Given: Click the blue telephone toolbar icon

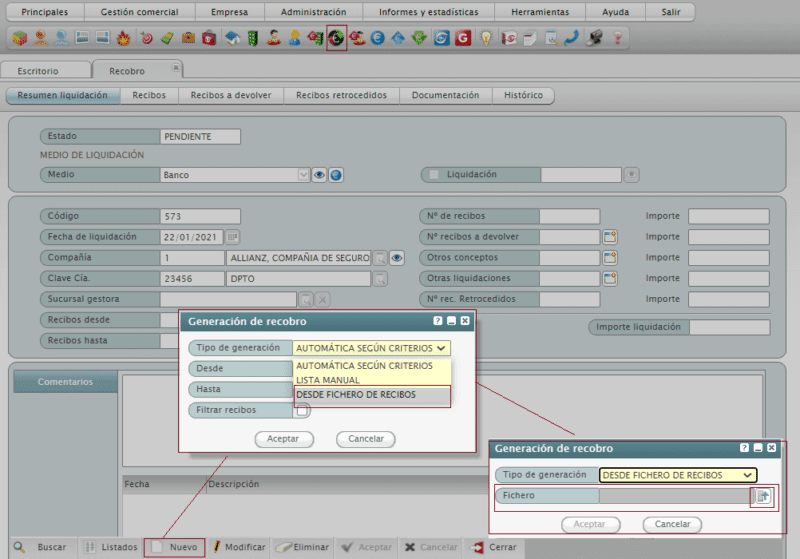Looking at the screenshot, I should (x=571, y=38).
